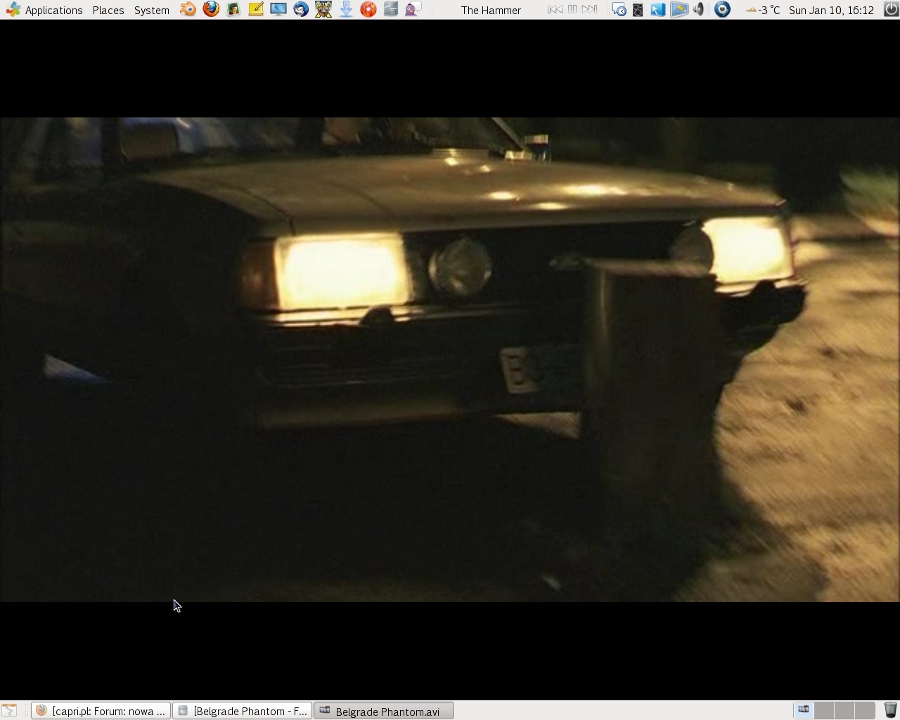900x720 pixels.
Task: Click the power shutdown button
Action: tap(890, 9)
